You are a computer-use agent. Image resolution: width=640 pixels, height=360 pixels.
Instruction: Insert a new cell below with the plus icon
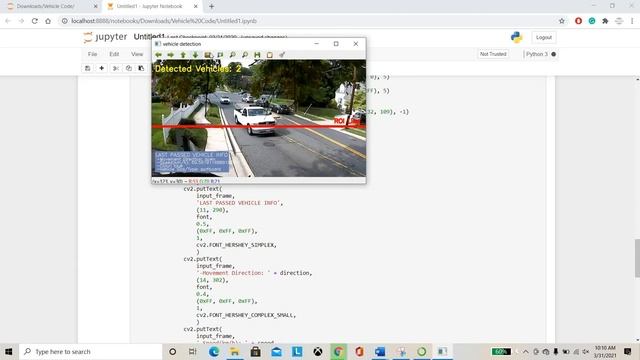tap(102, 68)
